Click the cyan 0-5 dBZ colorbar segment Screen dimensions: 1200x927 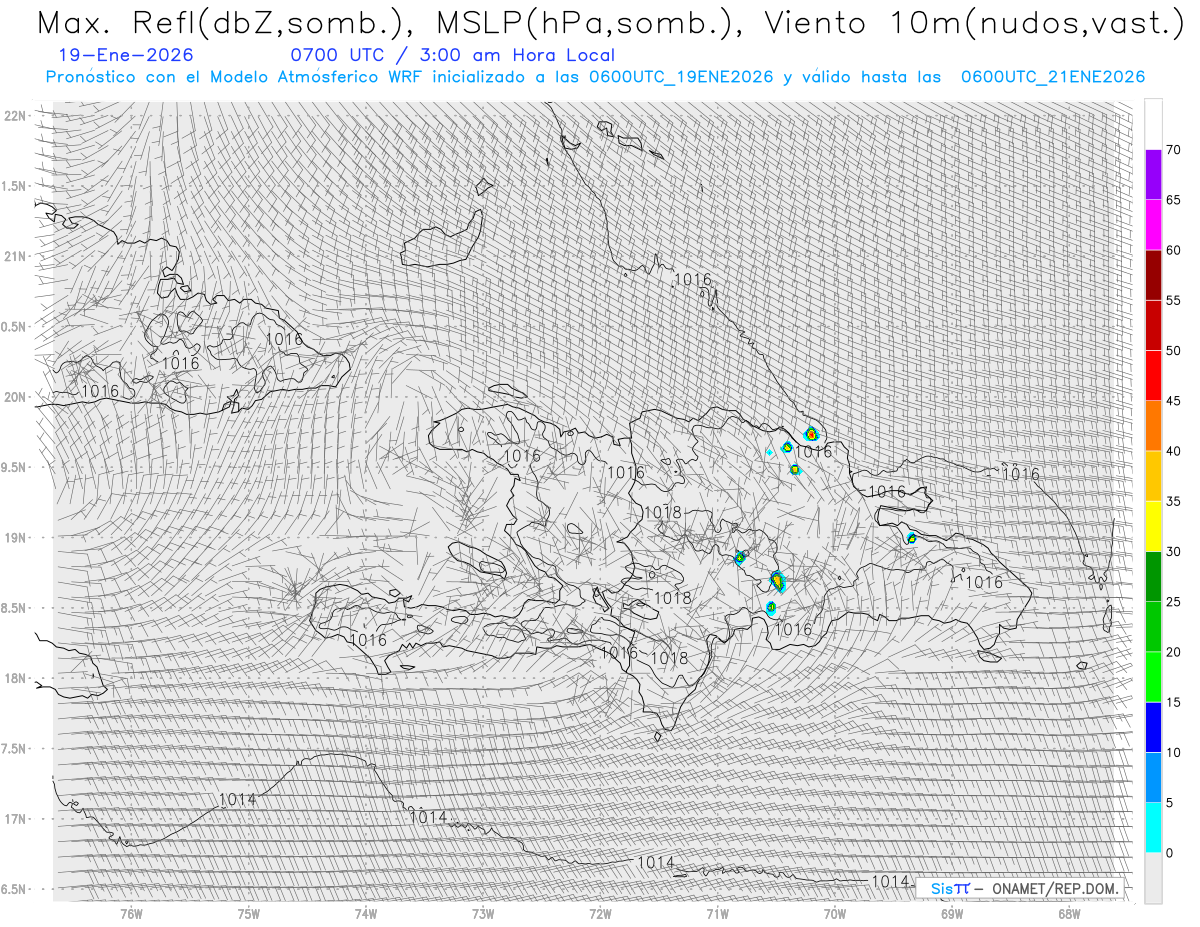[x=1153, y=828]
